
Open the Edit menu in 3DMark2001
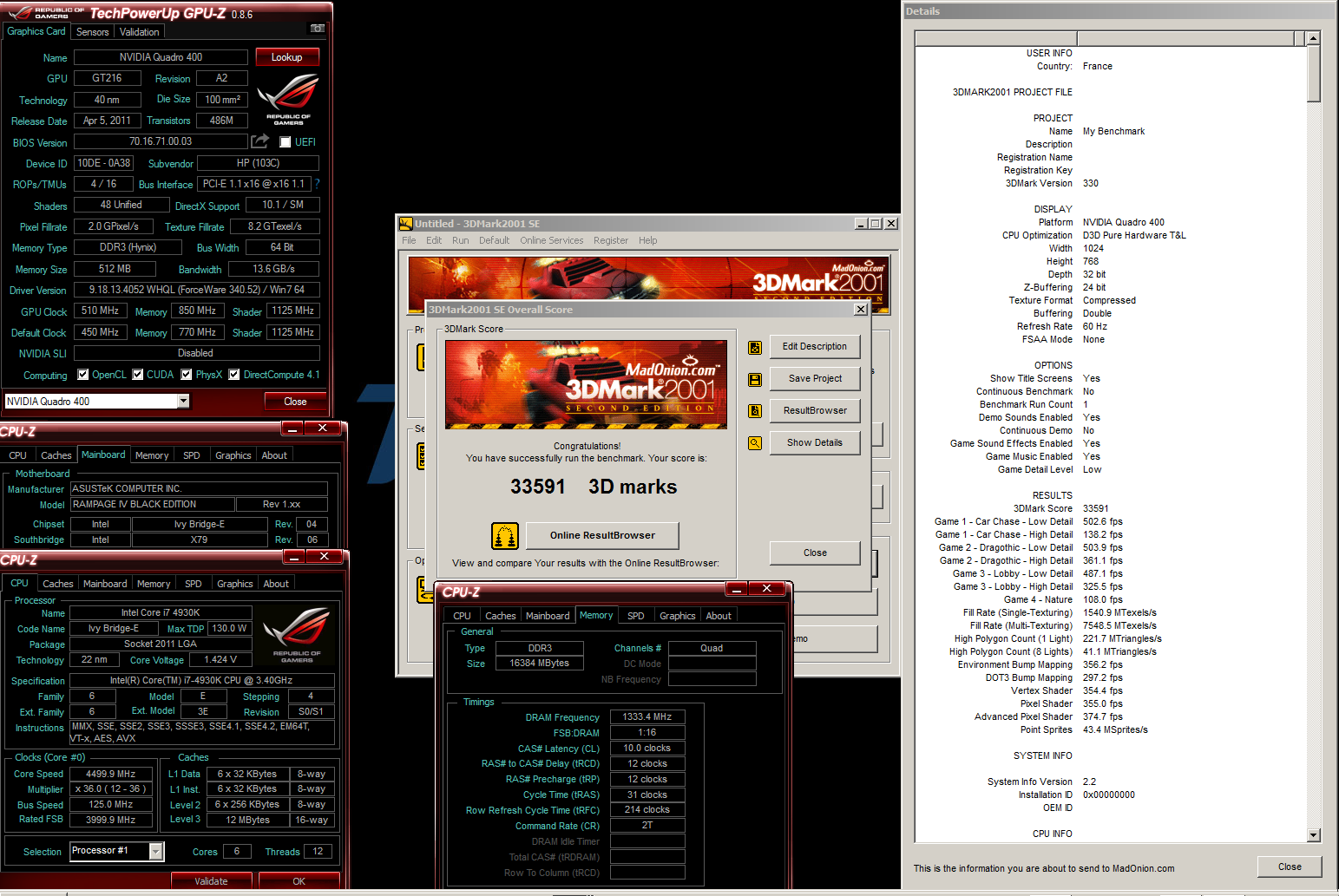434,240
